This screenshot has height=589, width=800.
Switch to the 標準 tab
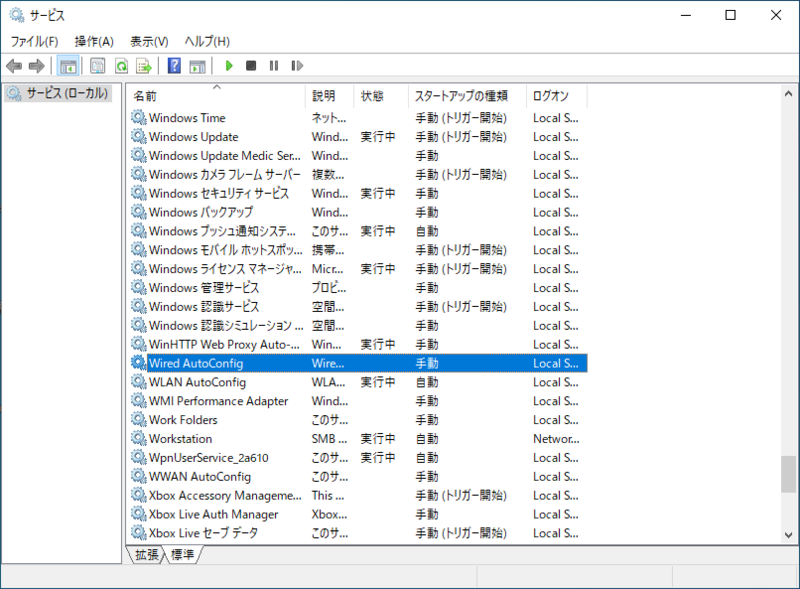[182, 554]
